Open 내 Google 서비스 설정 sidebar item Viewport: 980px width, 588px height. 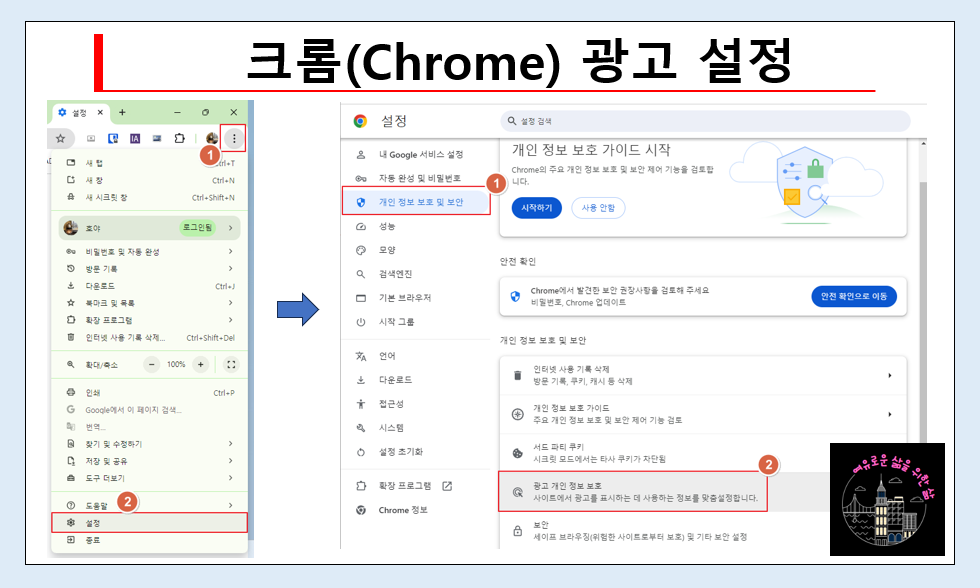click(415, 154)
